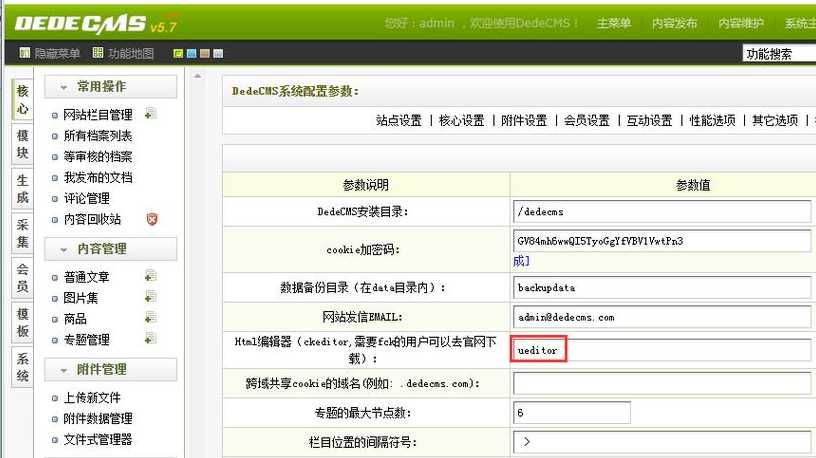Click the DedeCMS安装目录 field
The height and width of the screenshot is (458, 816).
pyautogui.click(x=662, y=212)
